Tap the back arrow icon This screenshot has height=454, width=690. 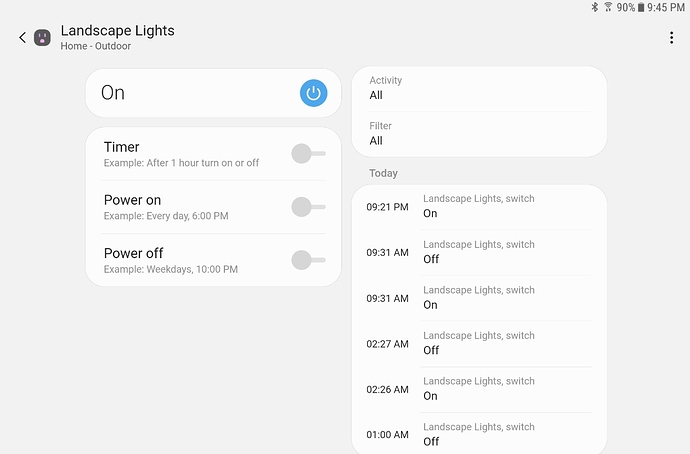click(22, 38)
